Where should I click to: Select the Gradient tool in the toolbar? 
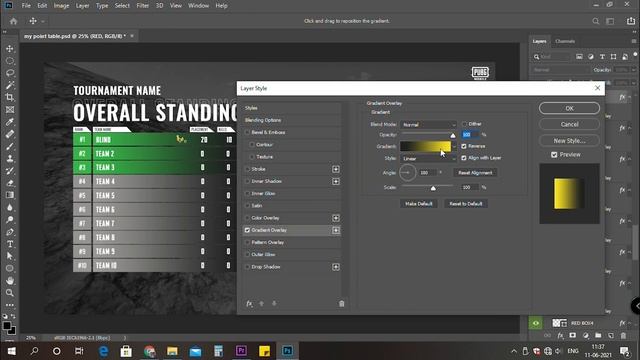(x=10, y=195)
